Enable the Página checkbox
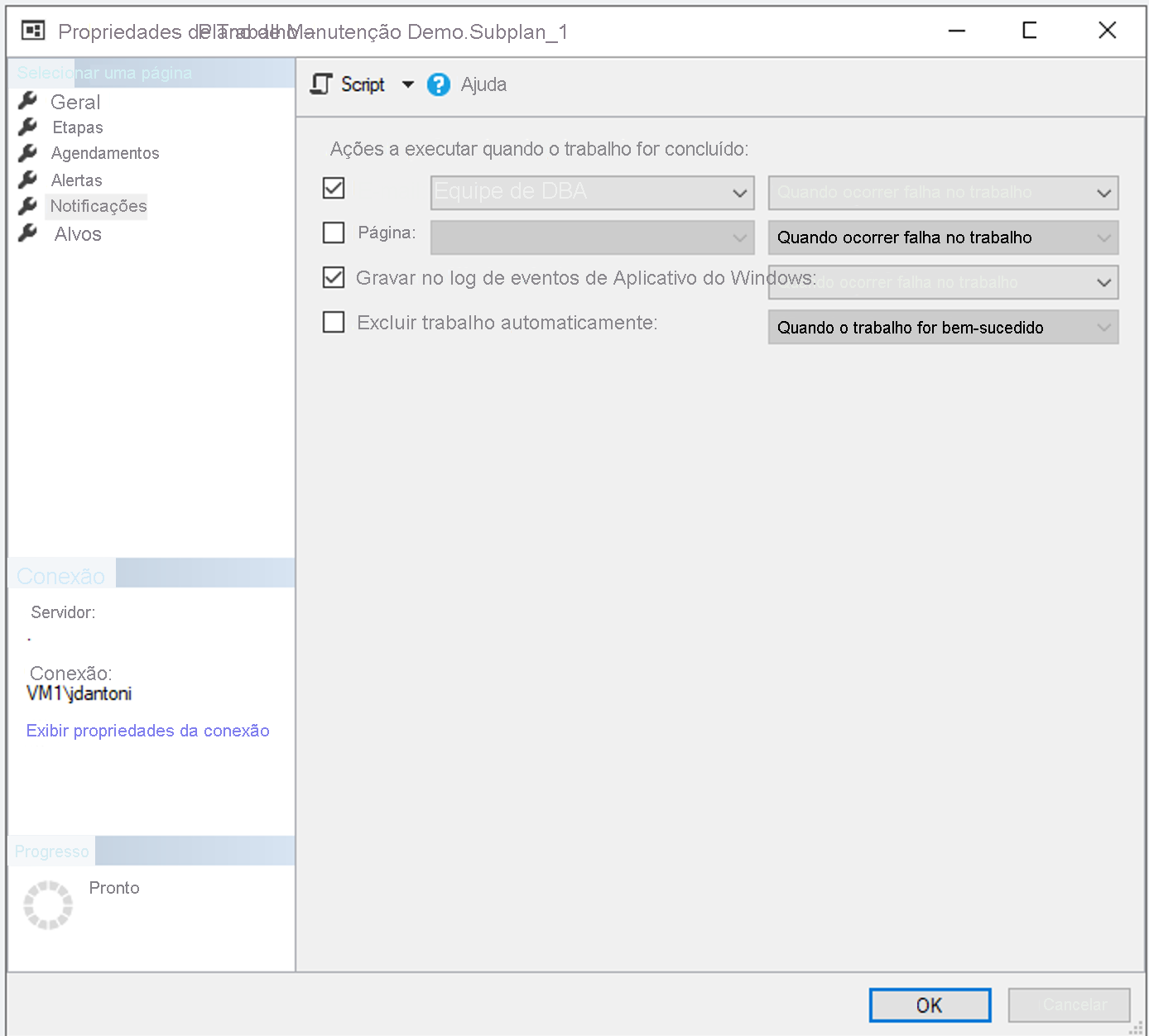 coord(334,233)
